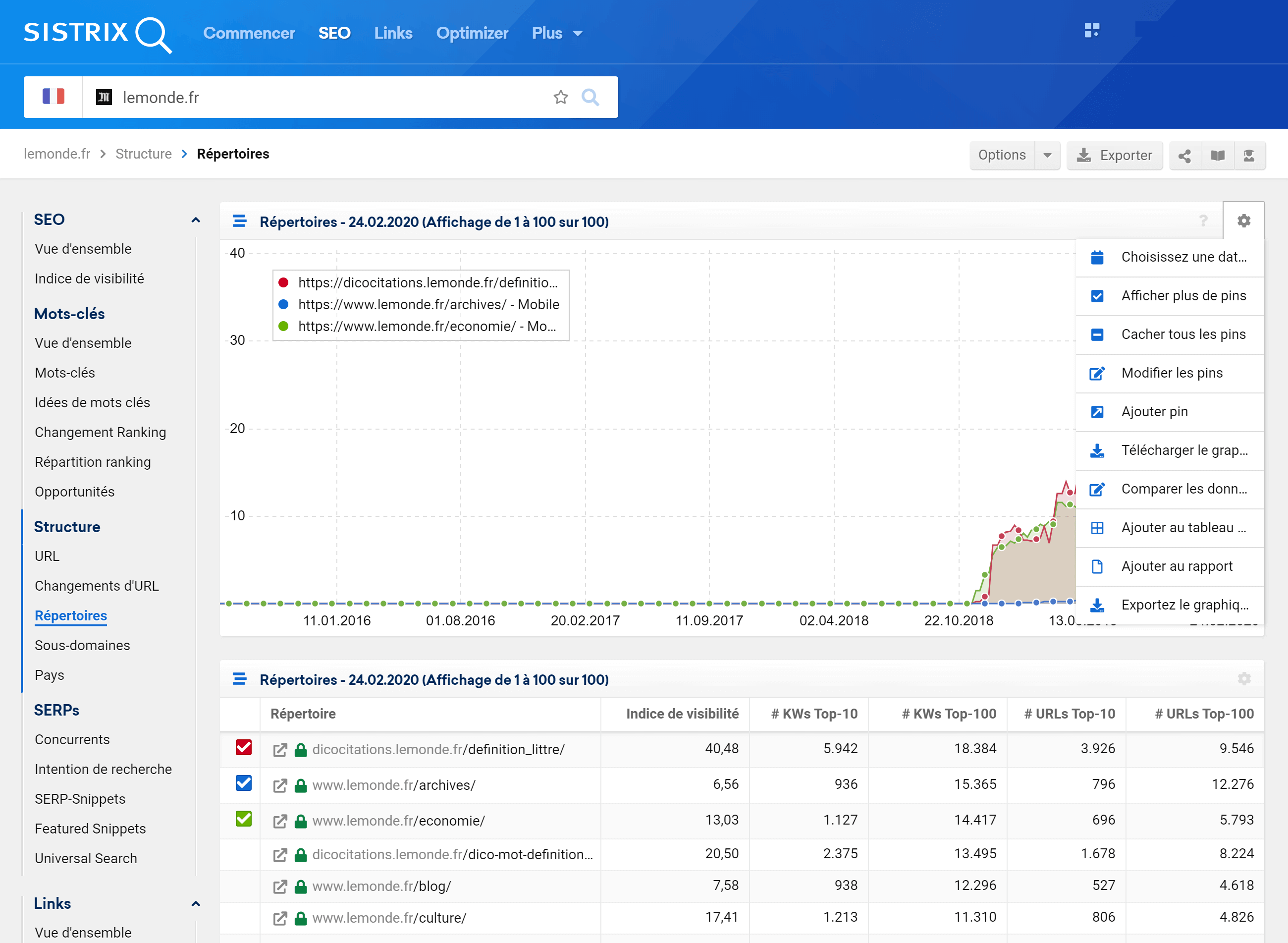Screen dimensions: 1288x943
Task: Uncheck the red checkbox for definition_littre row
Action: tap(244, 747)
